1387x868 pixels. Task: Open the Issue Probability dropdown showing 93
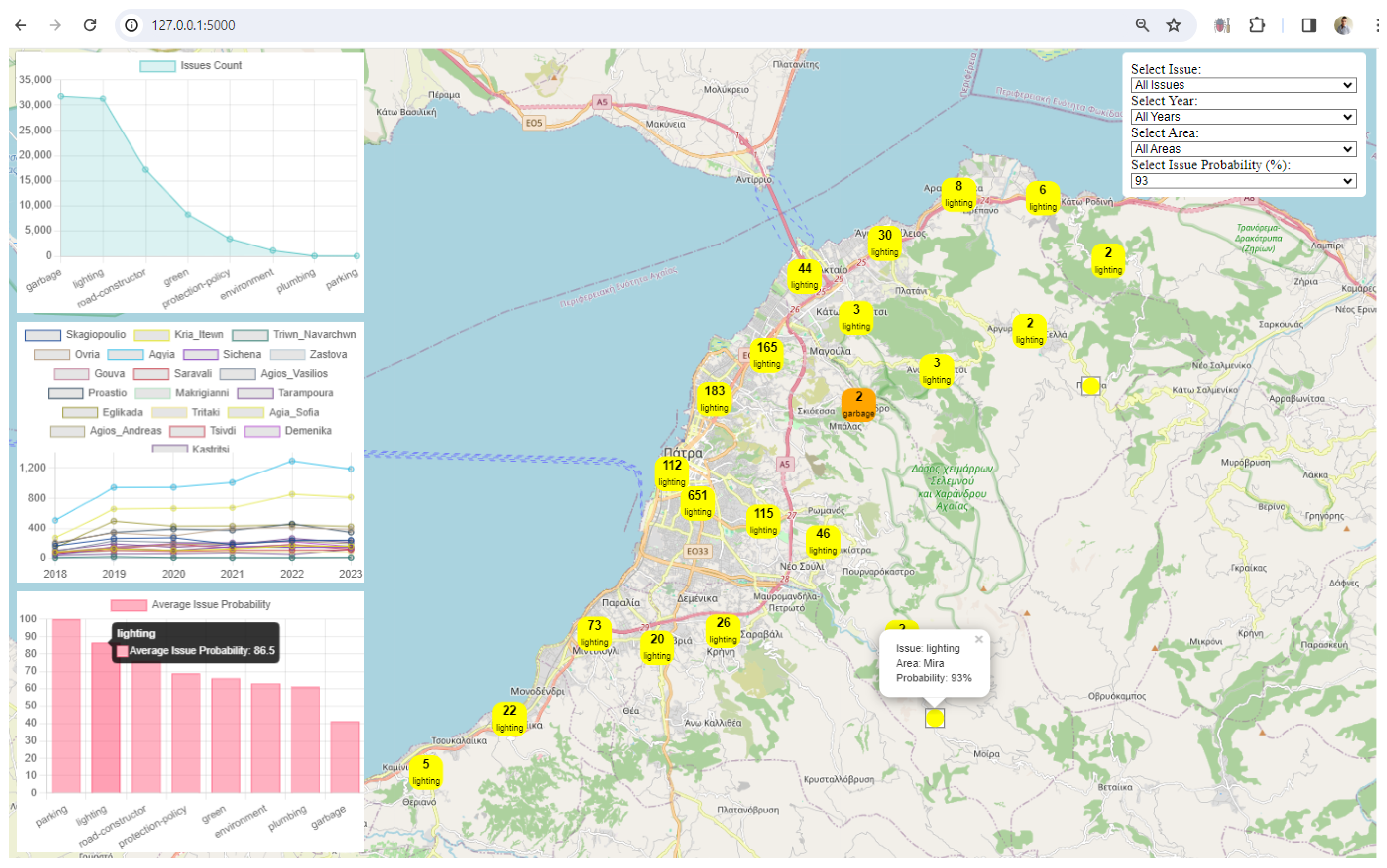[x=1243, y=181]
